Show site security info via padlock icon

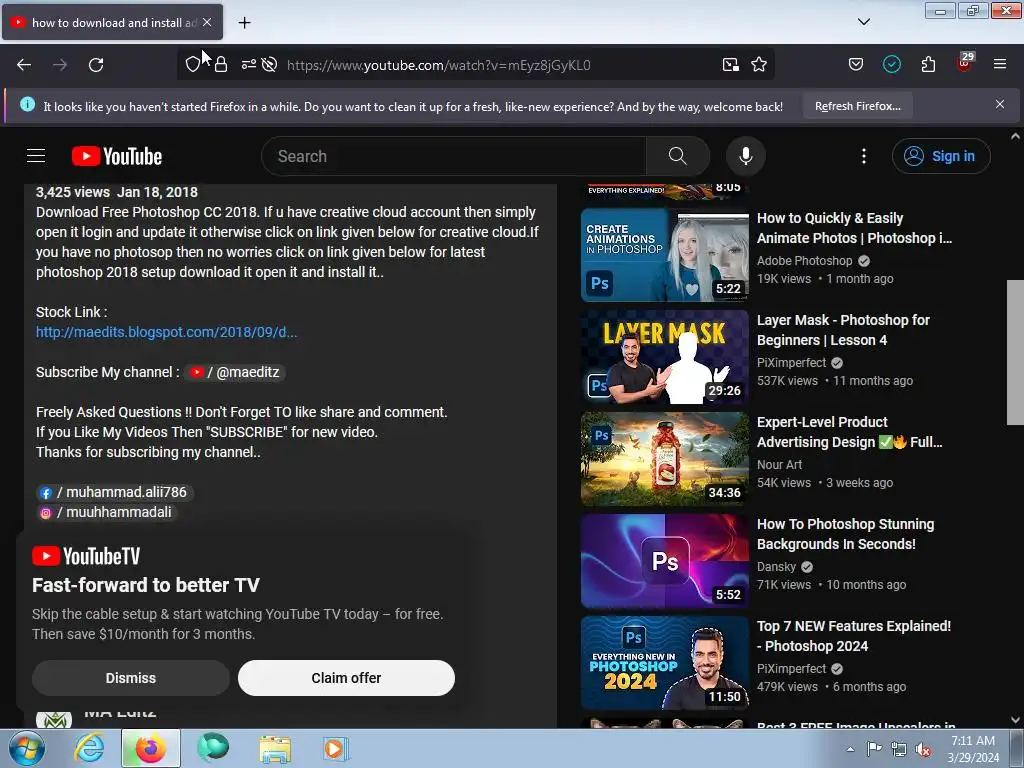(x=221, y=65)
